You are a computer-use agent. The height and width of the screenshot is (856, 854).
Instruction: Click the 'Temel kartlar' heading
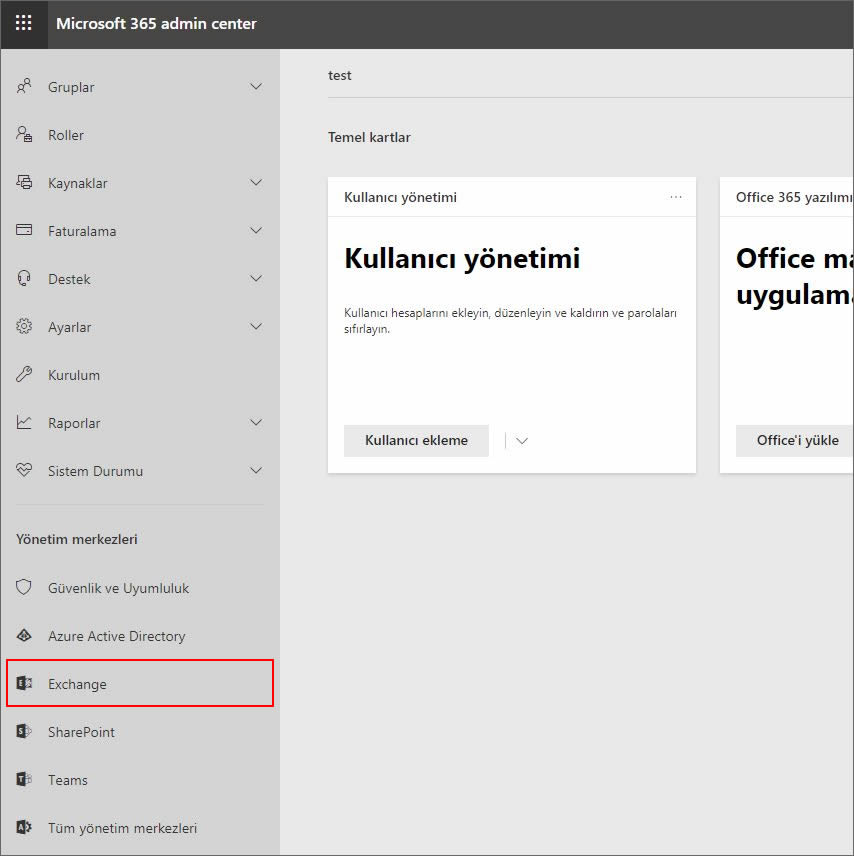(369, 137)
